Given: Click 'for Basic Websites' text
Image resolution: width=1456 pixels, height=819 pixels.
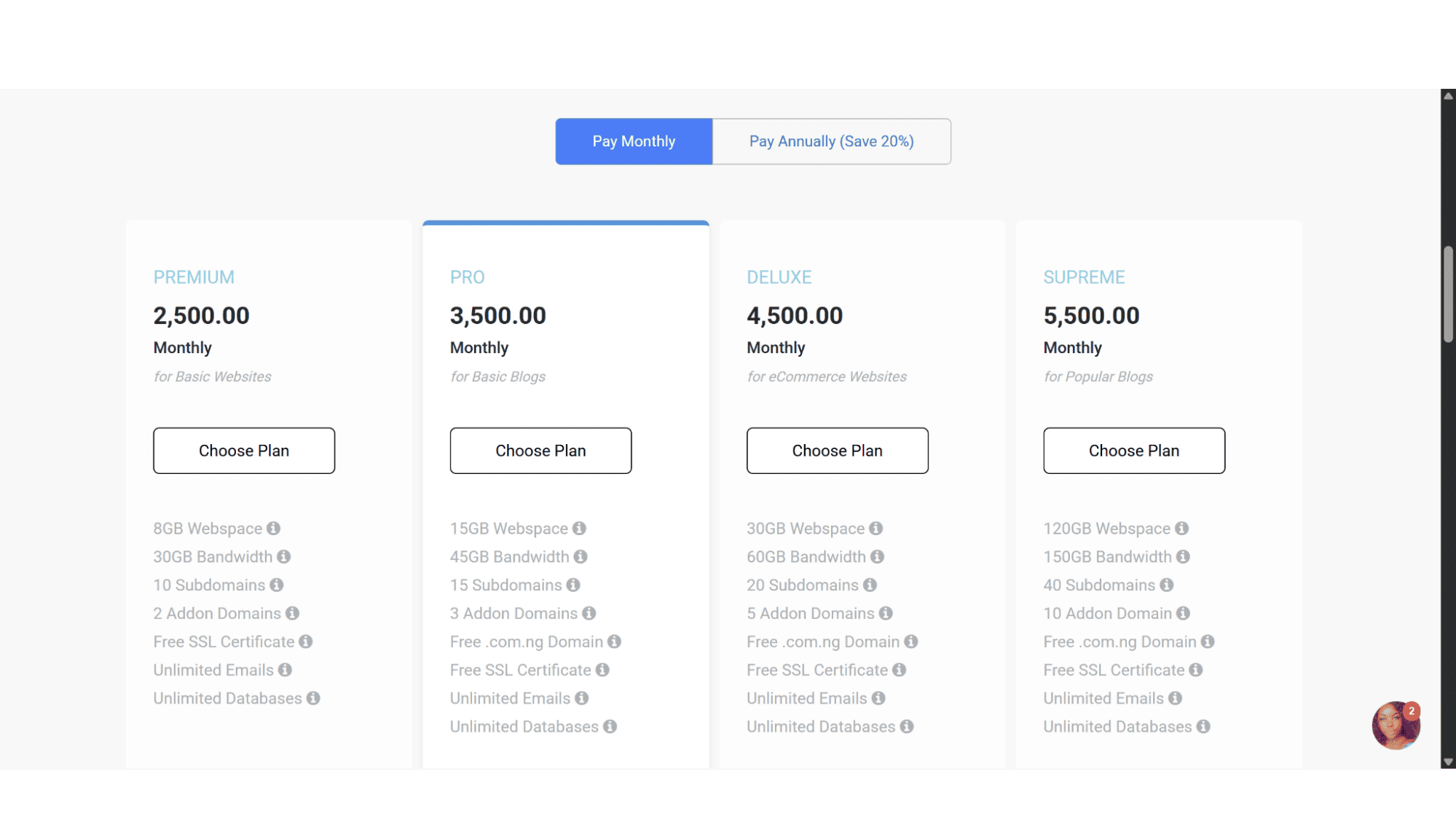Looking at the screenshot, I should click(212, 376).
